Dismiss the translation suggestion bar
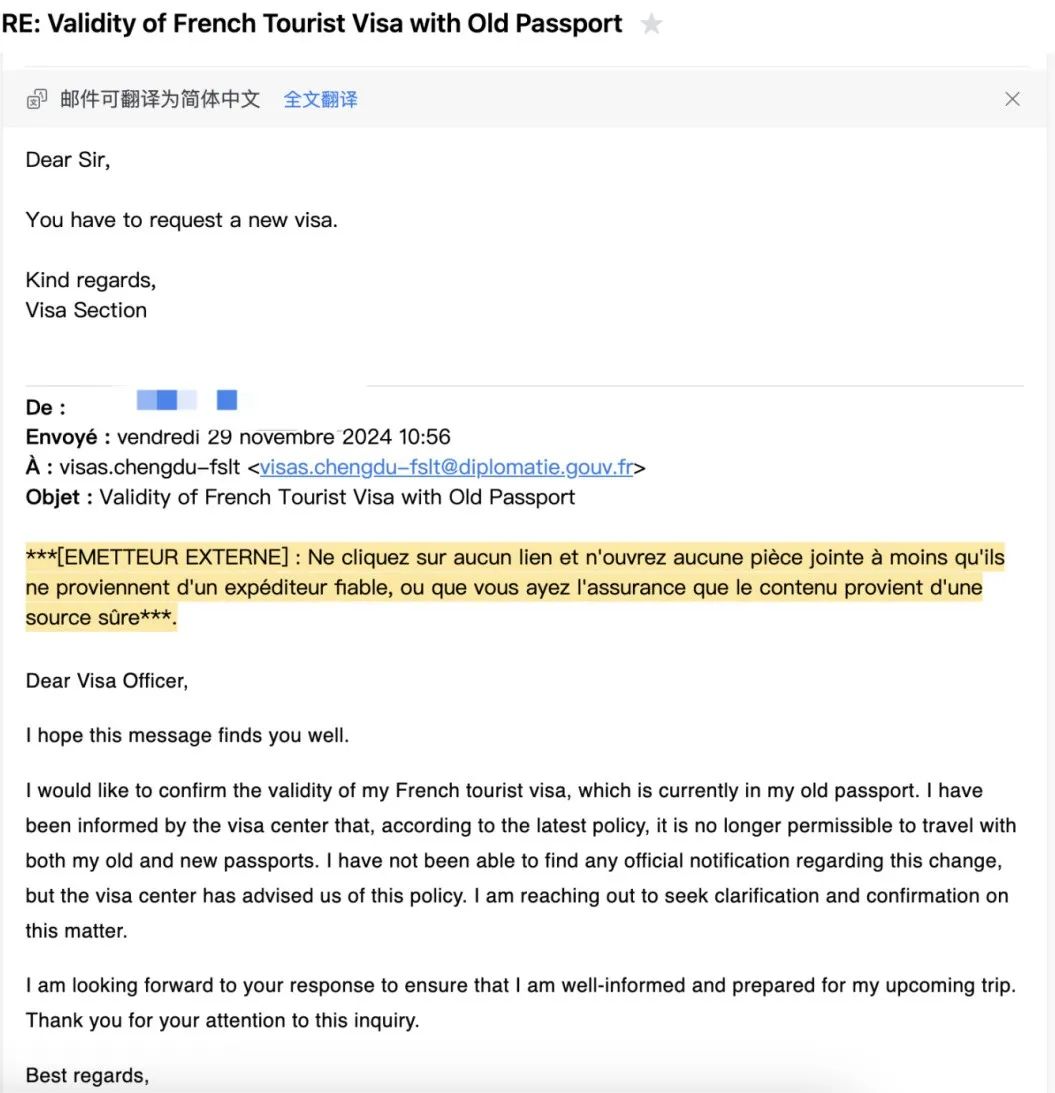Screen dimensions: 1055x1093 (1012, 99)
